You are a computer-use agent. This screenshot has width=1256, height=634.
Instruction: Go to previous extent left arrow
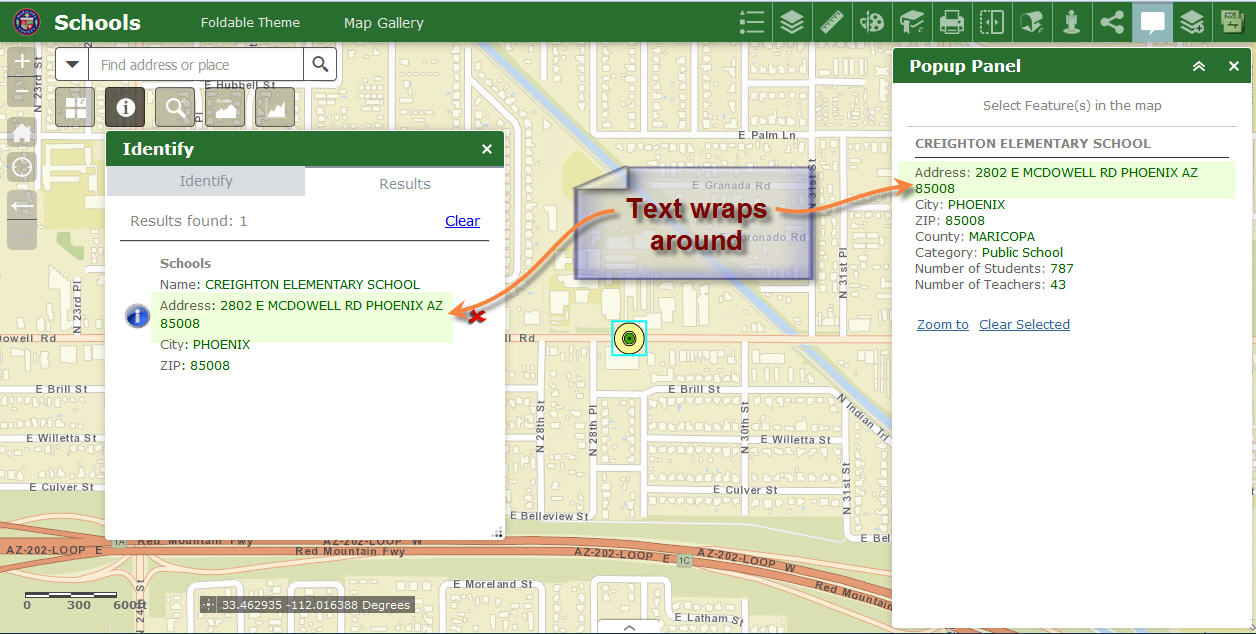pyautogui.click(x=22, y=205)
